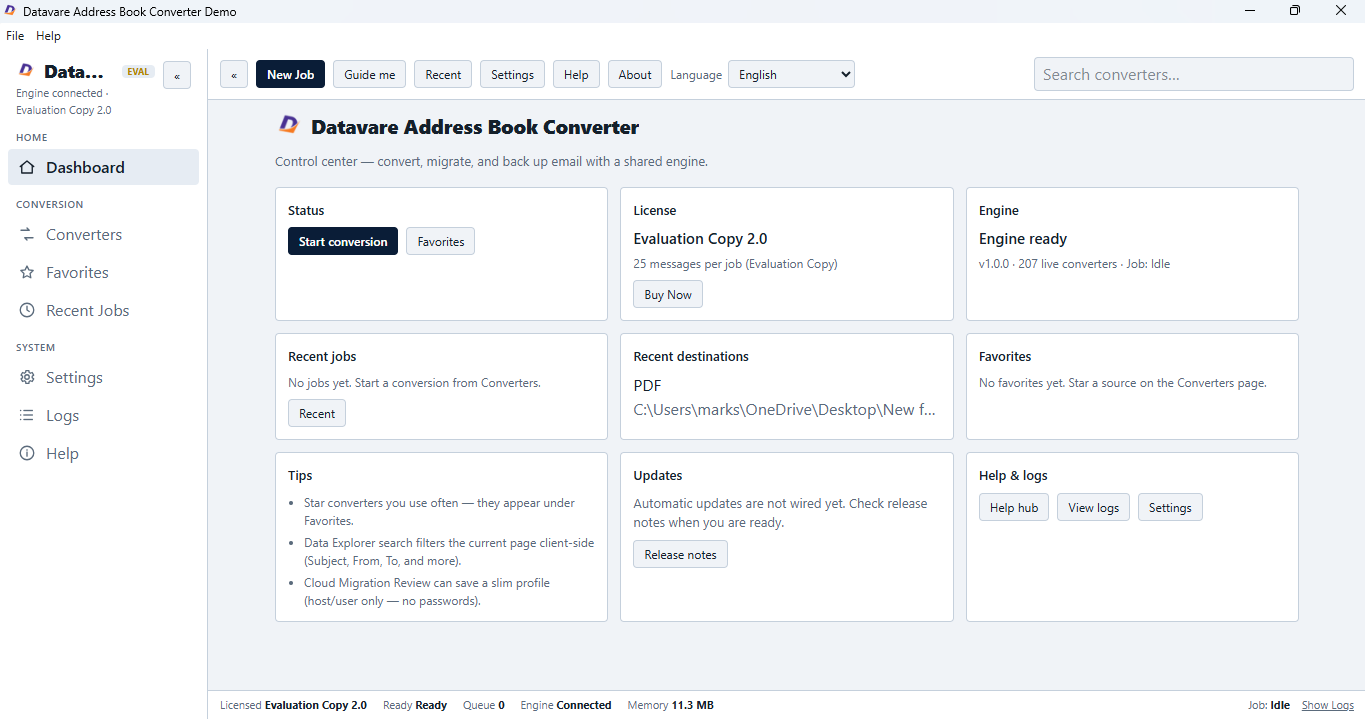Click the New Job button
The image size is (1365, 719).
(x=290, y=74)
